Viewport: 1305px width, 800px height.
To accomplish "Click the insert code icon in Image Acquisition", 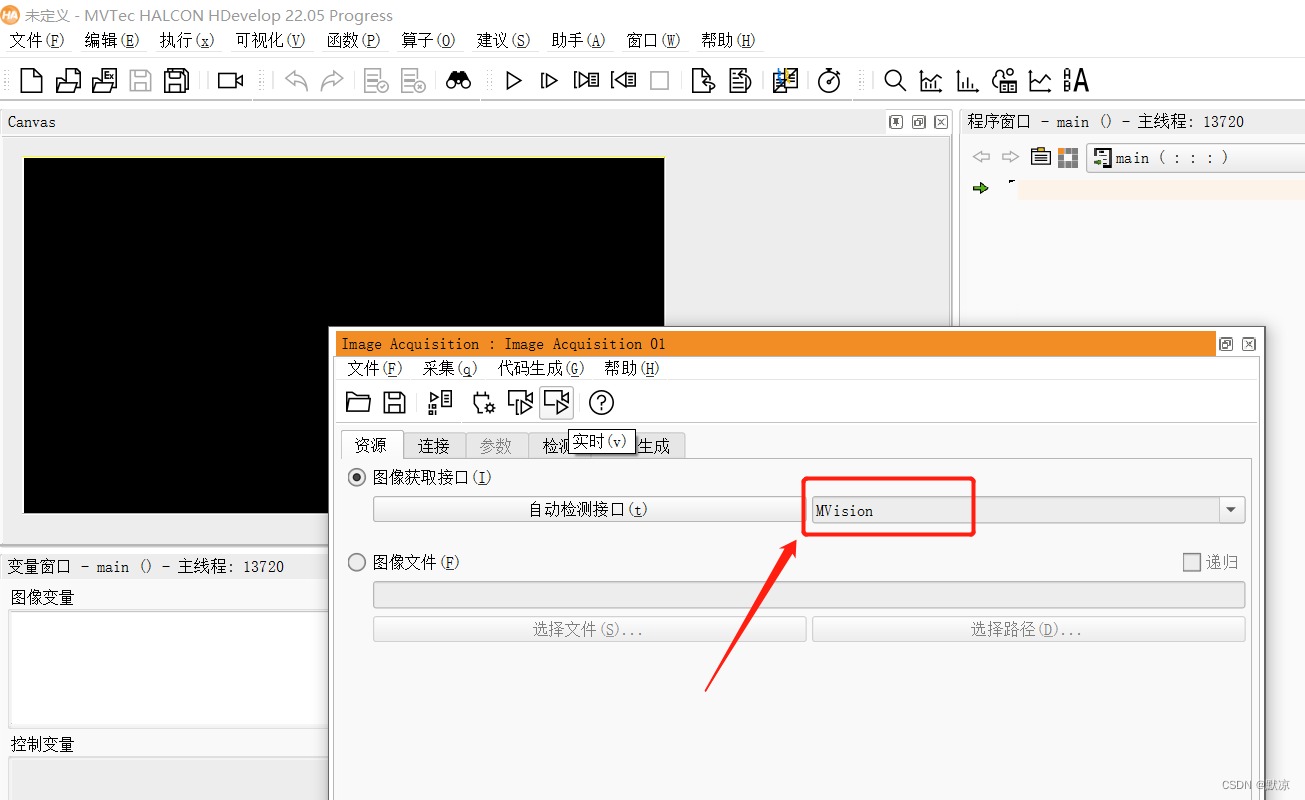I will [440, 402].
